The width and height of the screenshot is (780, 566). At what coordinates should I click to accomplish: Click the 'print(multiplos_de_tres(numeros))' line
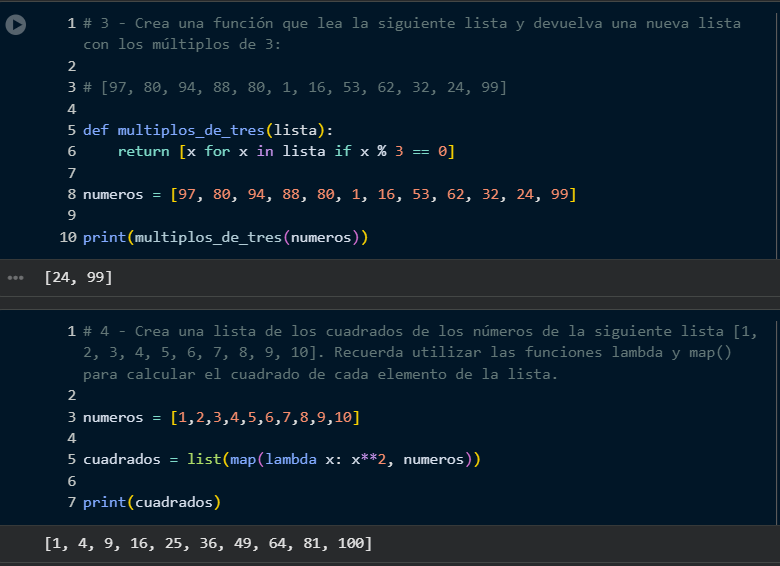[x=225, y=237]
